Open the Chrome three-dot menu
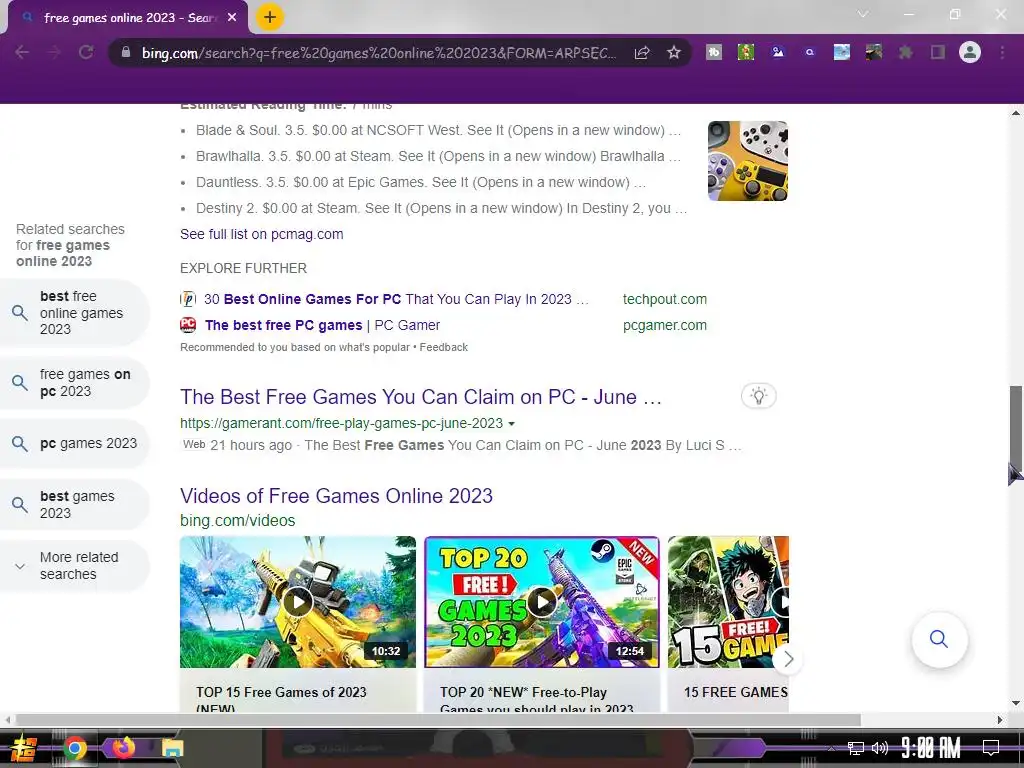Screen dimensions: 1024x768 [x=1002, y=52]
